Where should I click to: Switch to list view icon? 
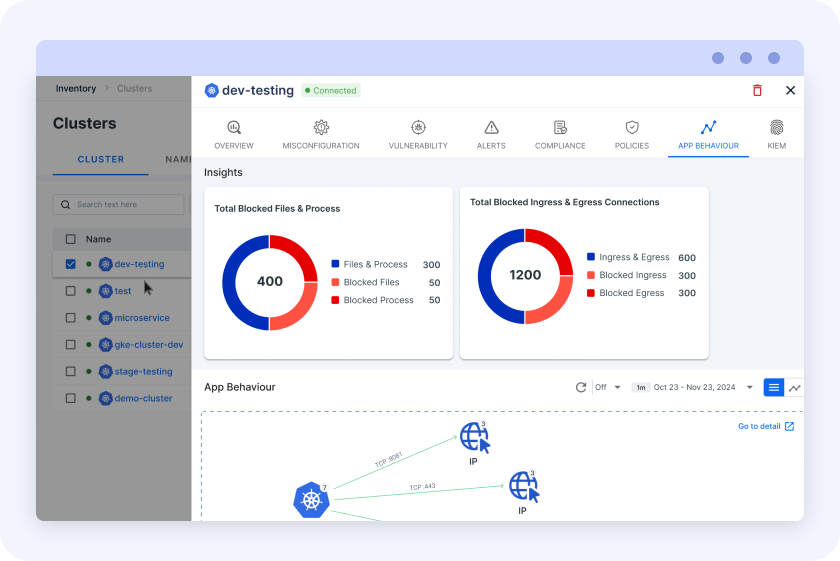point(774,387)
